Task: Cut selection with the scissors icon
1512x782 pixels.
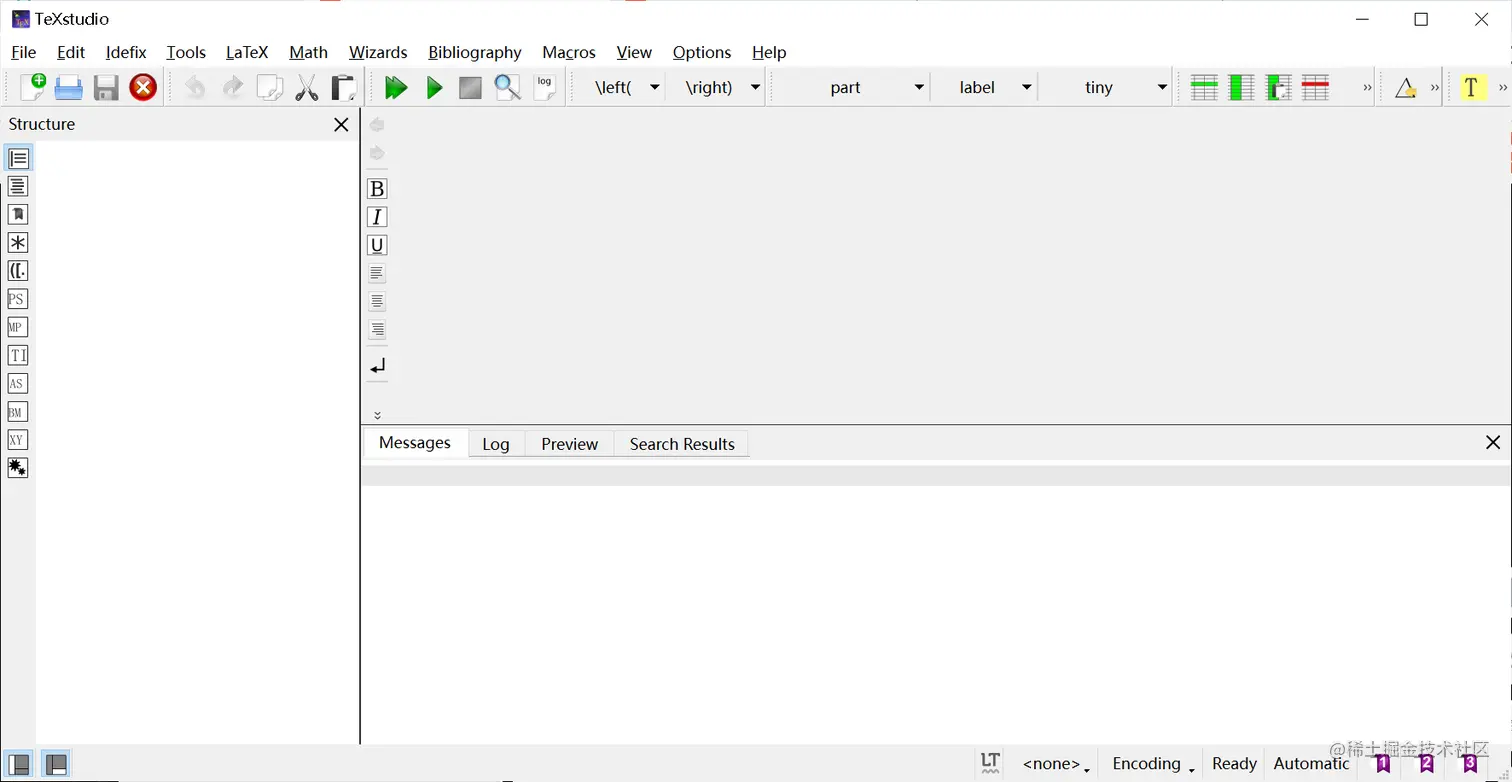Action: tap(307, 88)
